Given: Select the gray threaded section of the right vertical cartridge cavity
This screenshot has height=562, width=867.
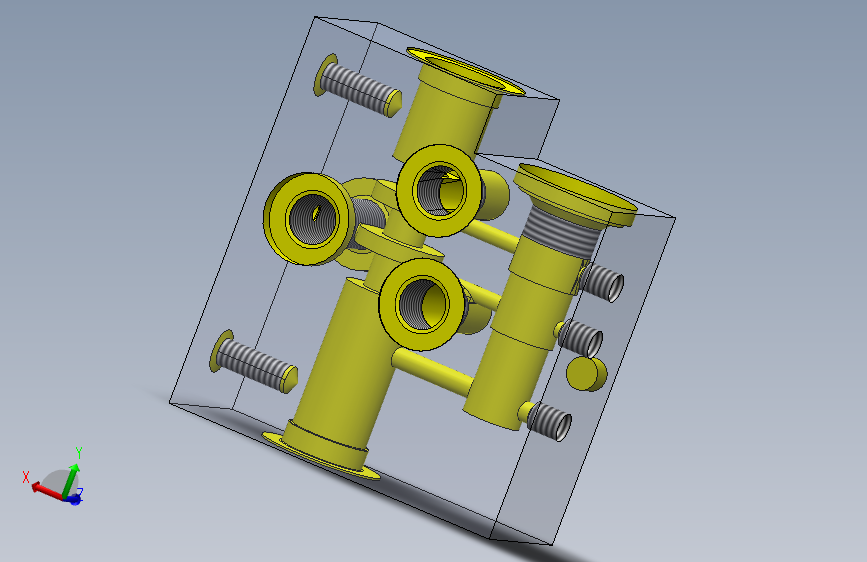Looking at the screenshot, I should click(561, 233).
